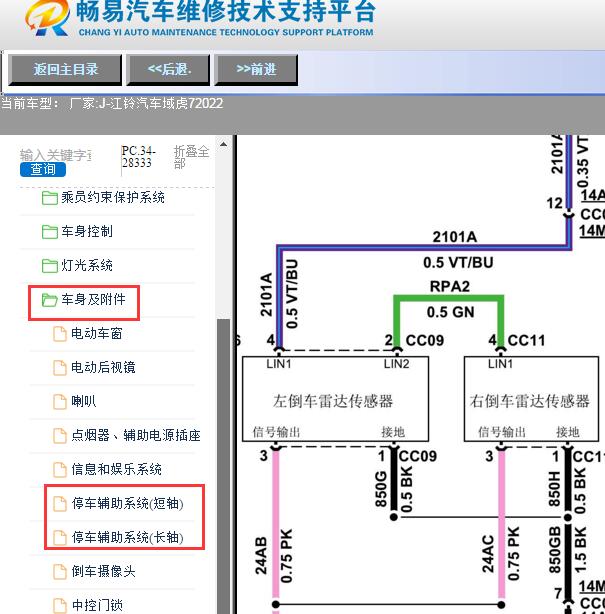Click the horizontal 0.5 VT/BU label
This screenshot has height=614, width=605.
pyautogui.click(x=458, y=262)
